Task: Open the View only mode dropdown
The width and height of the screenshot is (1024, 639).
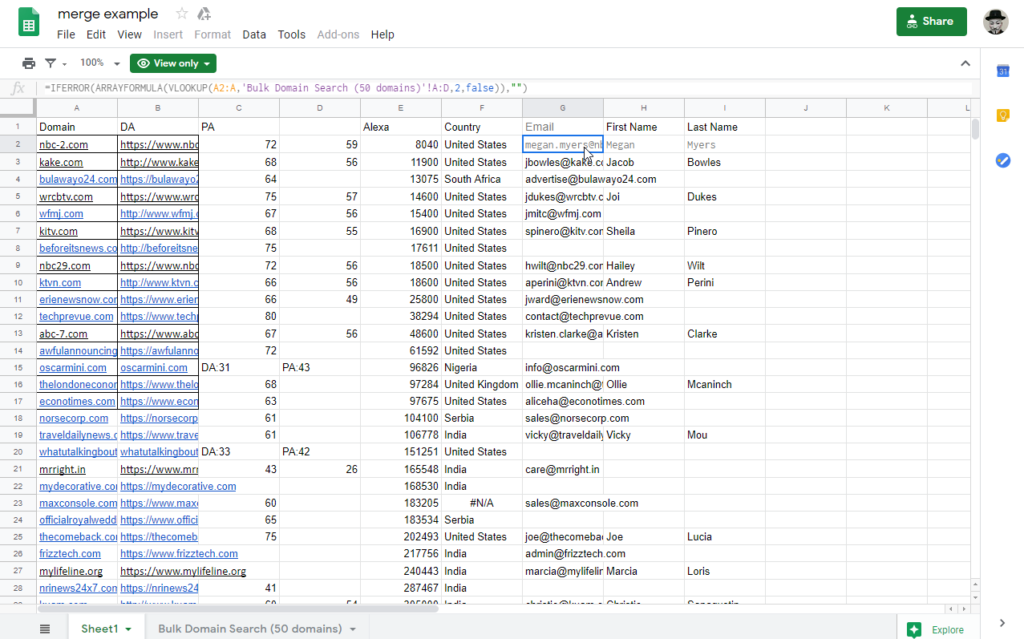Action: point(173,63)
